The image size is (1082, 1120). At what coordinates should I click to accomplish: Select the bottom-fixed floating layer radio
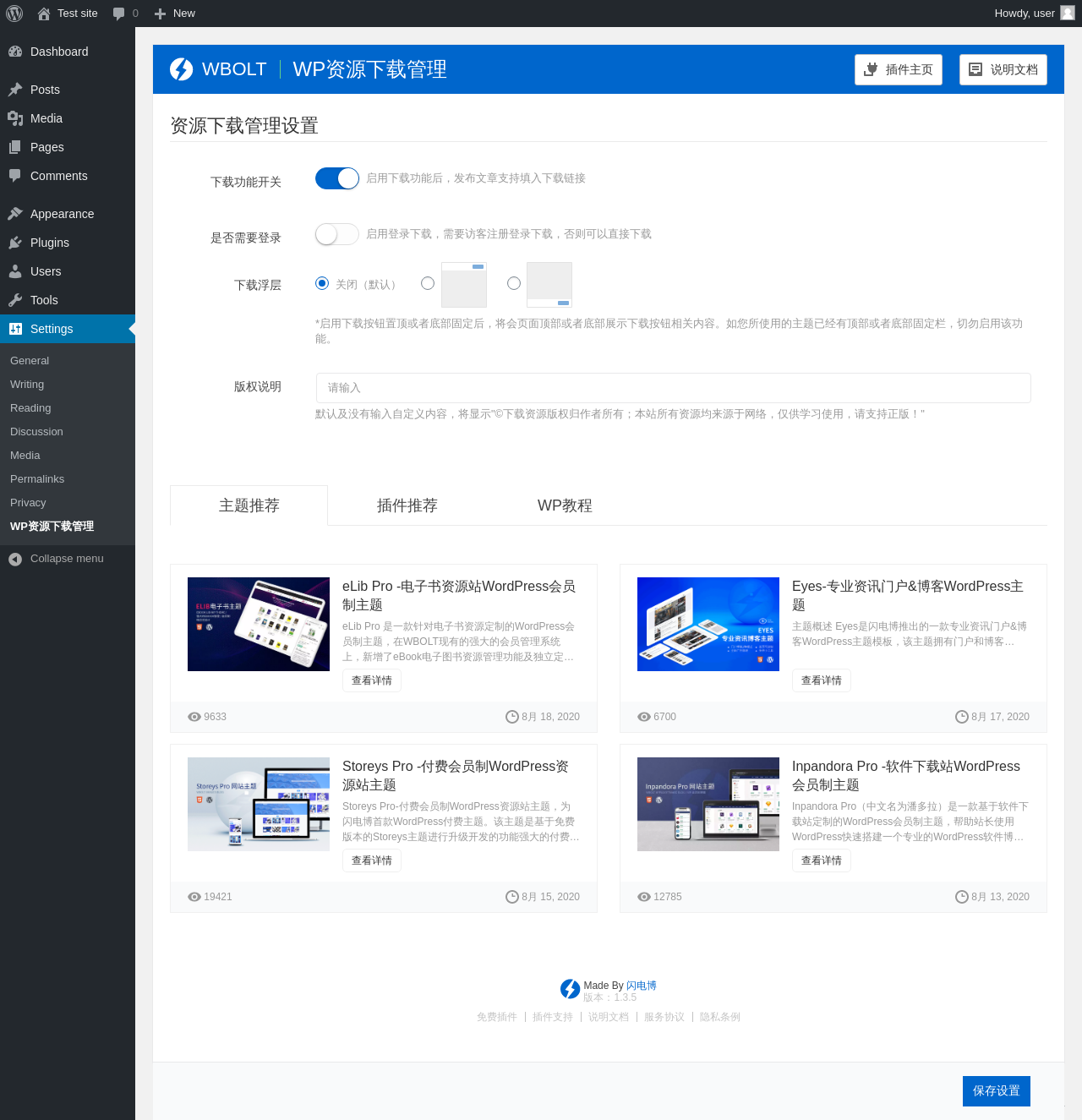(514, 283)
